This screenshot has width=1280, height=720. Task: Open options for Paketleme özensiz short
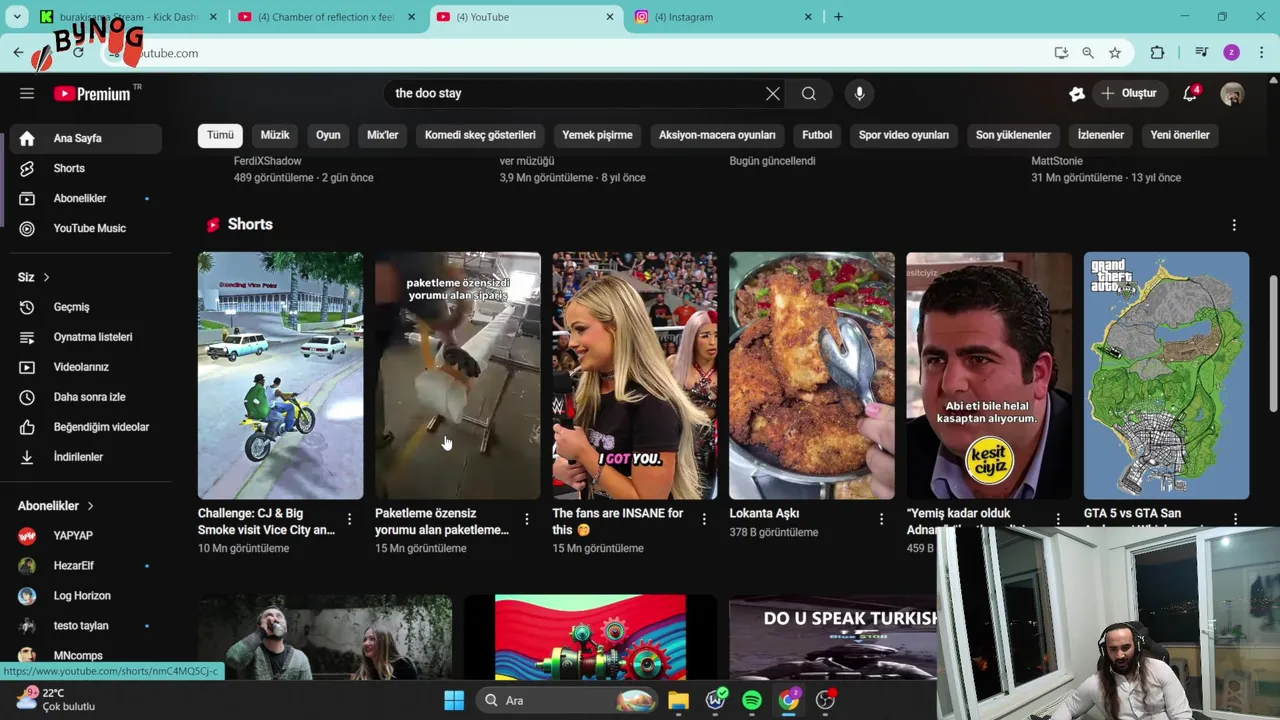click(526, 519)
